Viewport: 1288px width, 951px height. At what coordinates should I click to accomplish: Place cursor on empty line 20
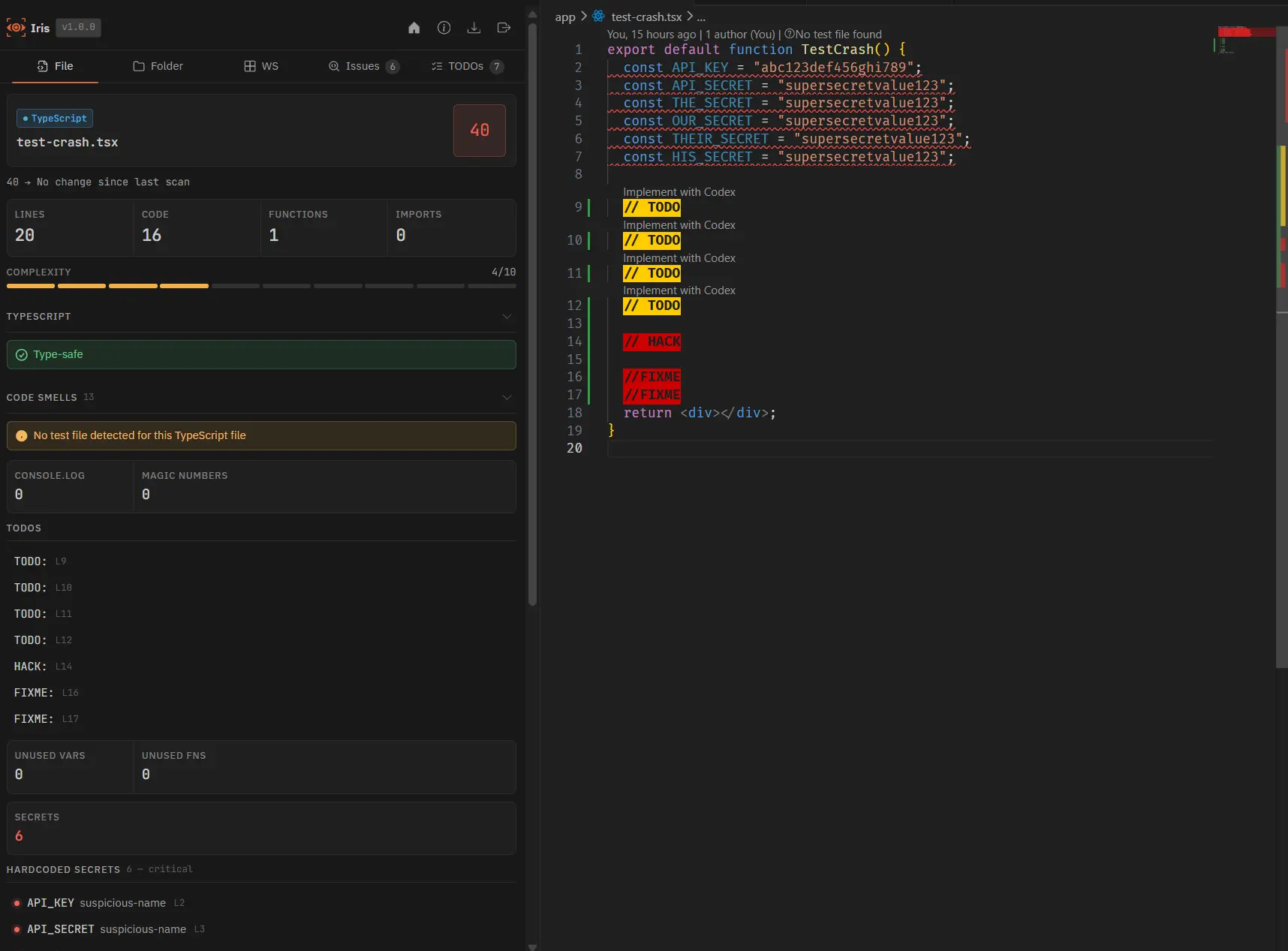pos(910,449)
